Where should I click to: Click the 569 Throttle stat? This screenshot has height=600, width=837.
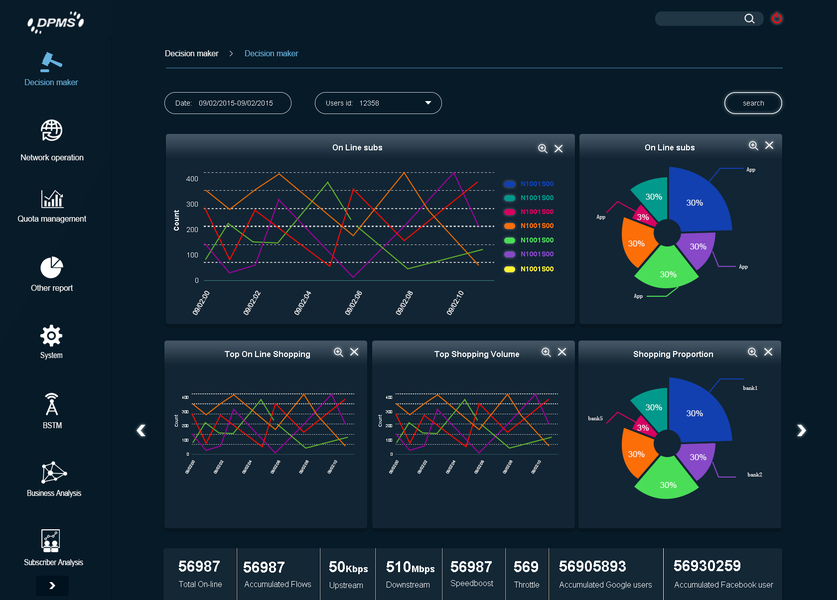(526, 574)
